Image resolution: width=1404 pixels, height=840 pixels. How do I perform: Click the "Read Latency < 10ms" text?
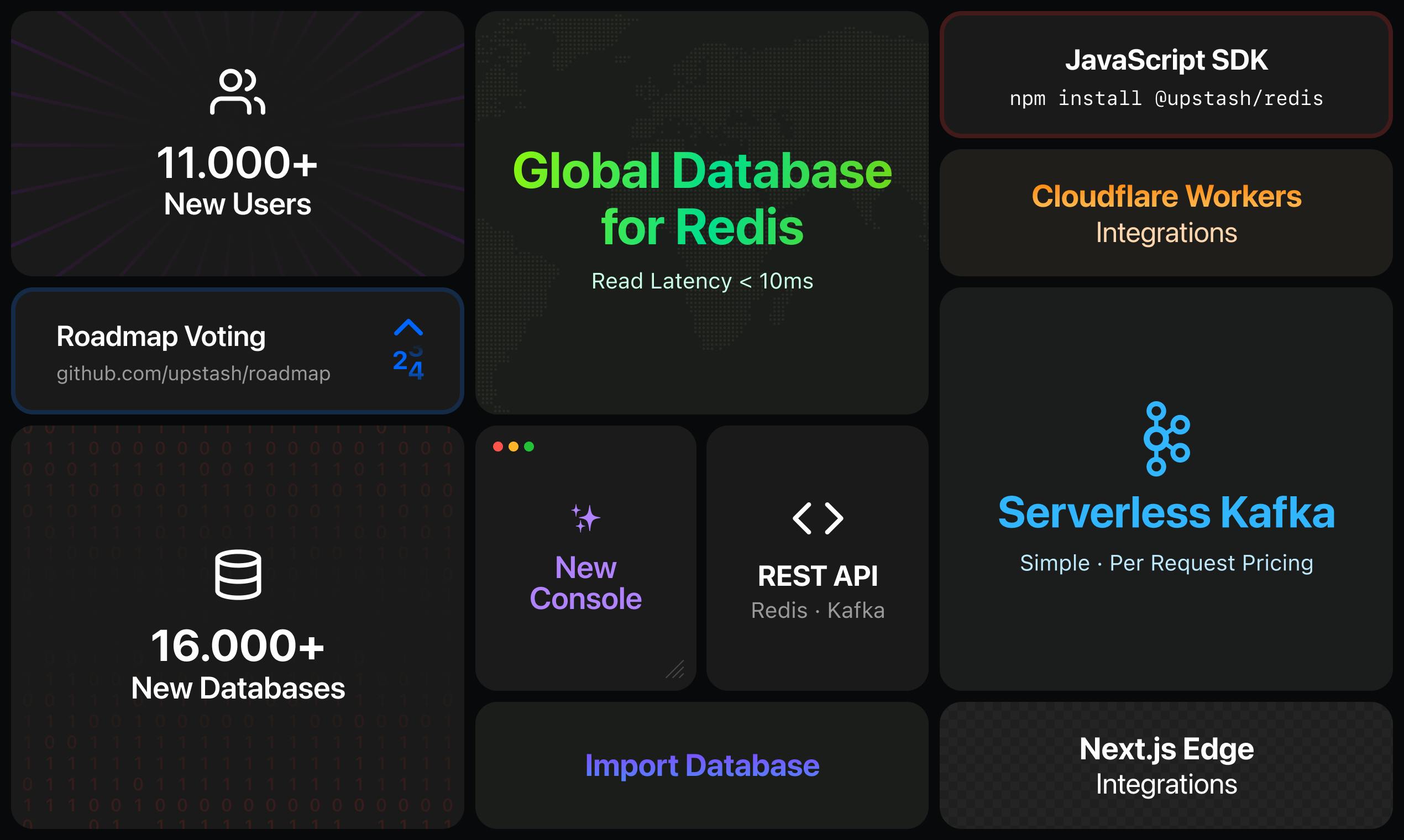pos(702,281)
